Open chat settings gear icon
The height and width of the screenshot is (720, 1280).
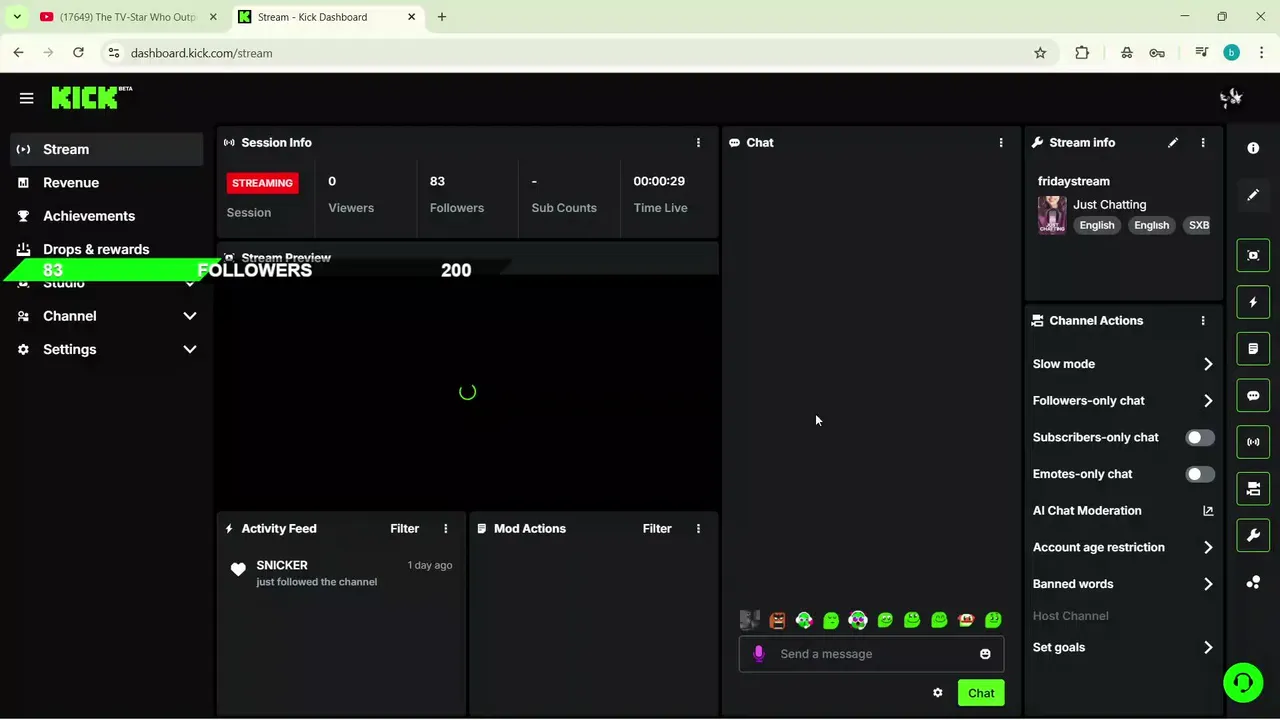pos(938,693)
